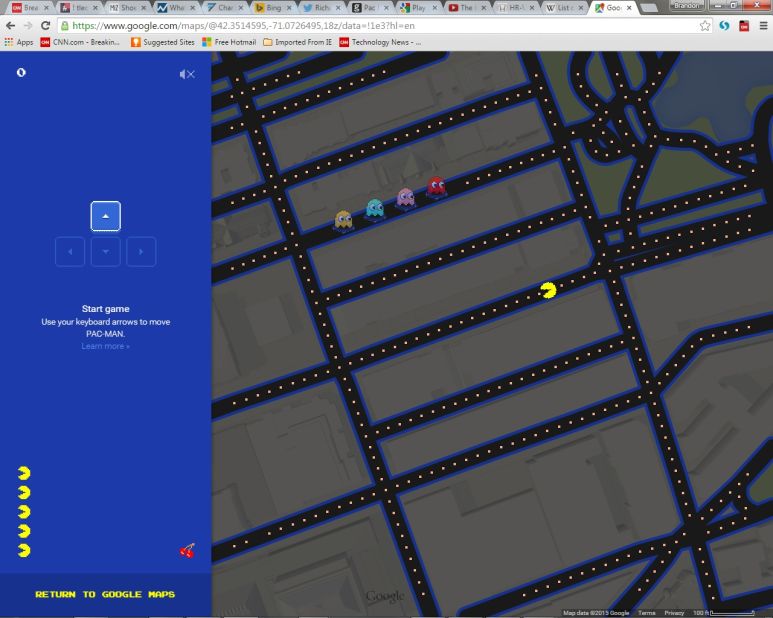The height and width of the screenshot is (618, 773).
Task: Switch to the YouTube The tab
Action: [x=466, y=7]
